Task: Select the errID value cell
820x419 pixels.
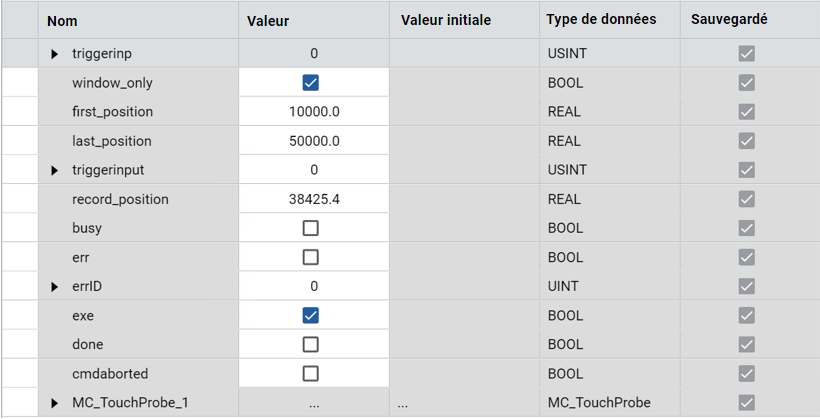Action: tap(314, 286)
